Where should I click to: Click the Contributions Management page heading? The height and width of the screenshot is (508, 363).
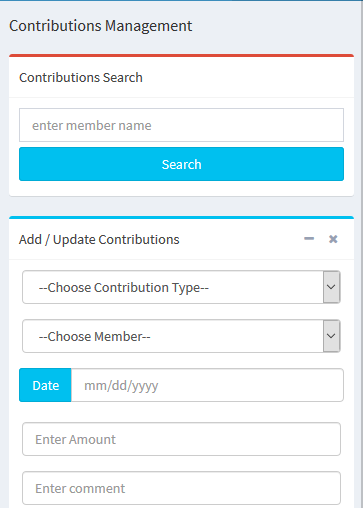(100, 26)
